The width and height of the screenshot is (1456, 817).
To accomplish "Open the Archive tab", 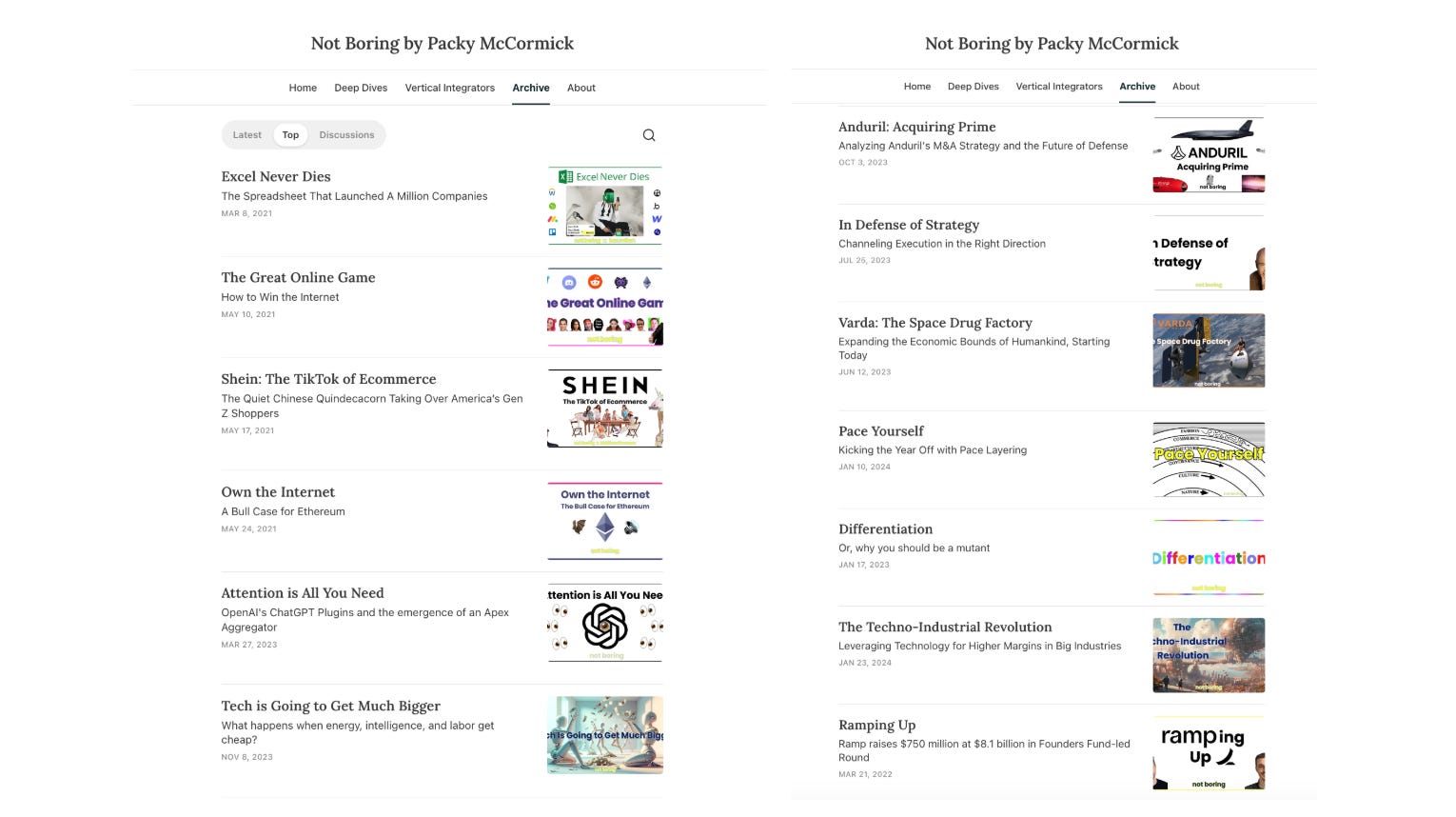I will tap(531, 88).
